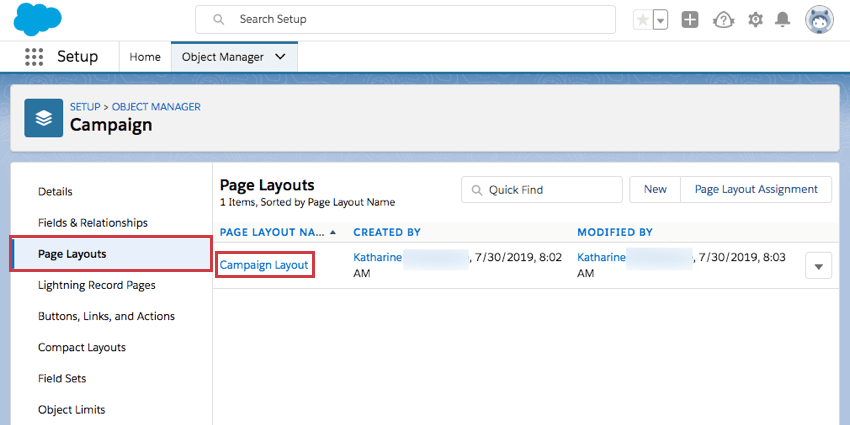
Task: Follow the SETUP breadcrumb link
Action: 85,107
